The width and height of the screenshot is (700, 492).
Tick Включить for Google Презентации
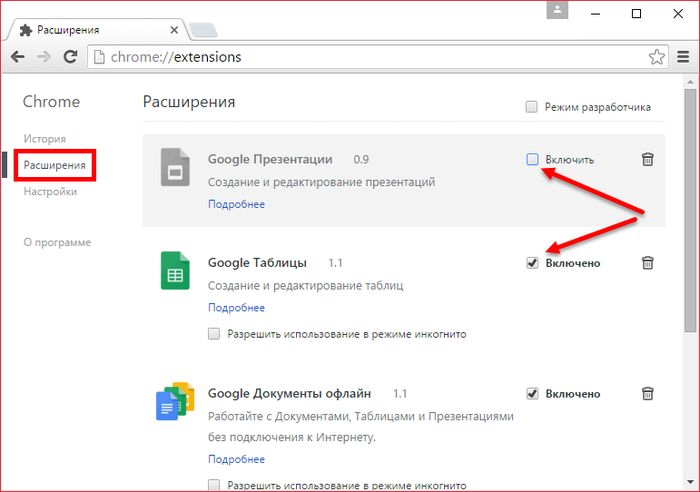click(x=532, y=159)
